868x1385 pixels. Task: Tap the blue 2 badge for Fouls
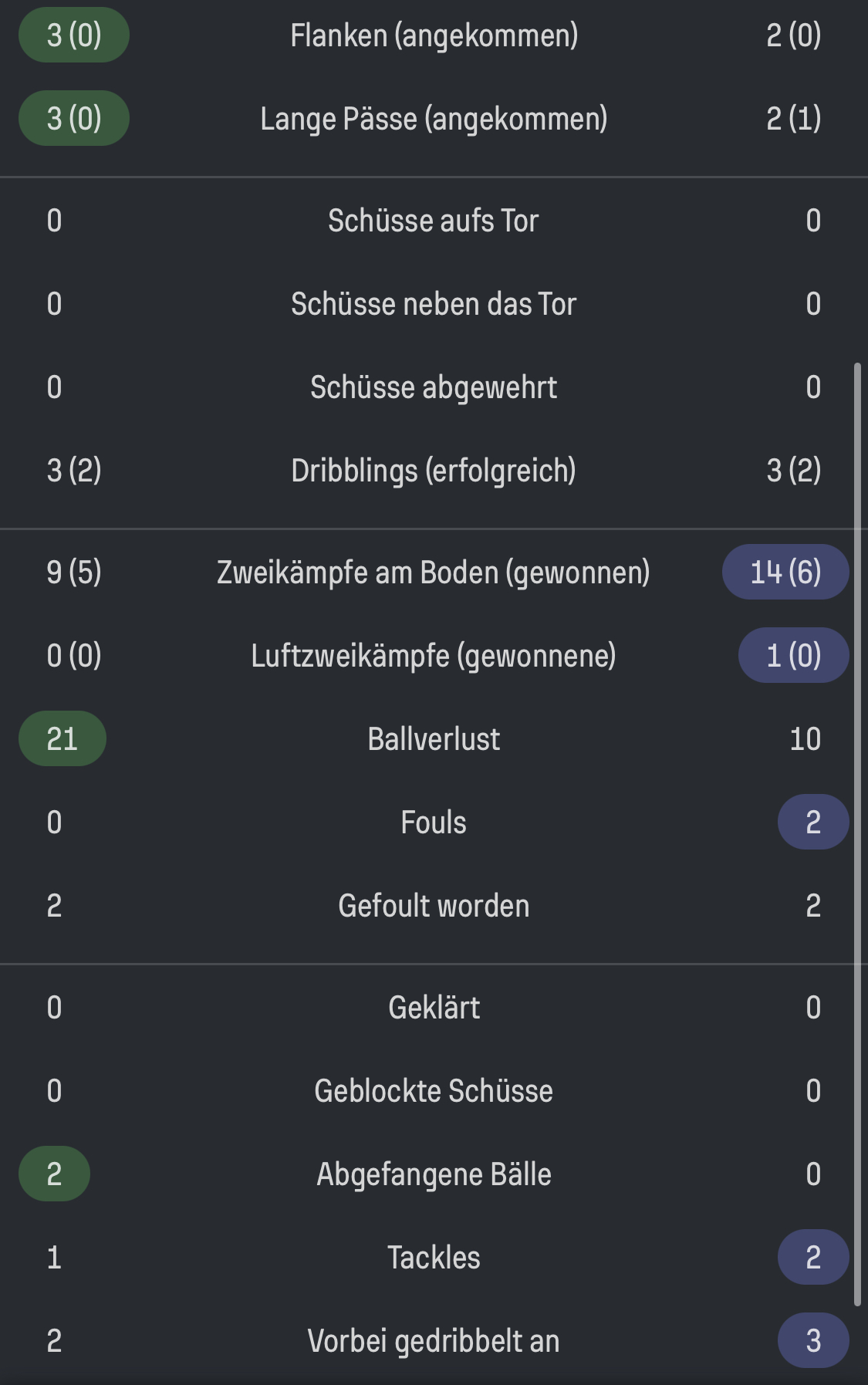tap(813, 823)
